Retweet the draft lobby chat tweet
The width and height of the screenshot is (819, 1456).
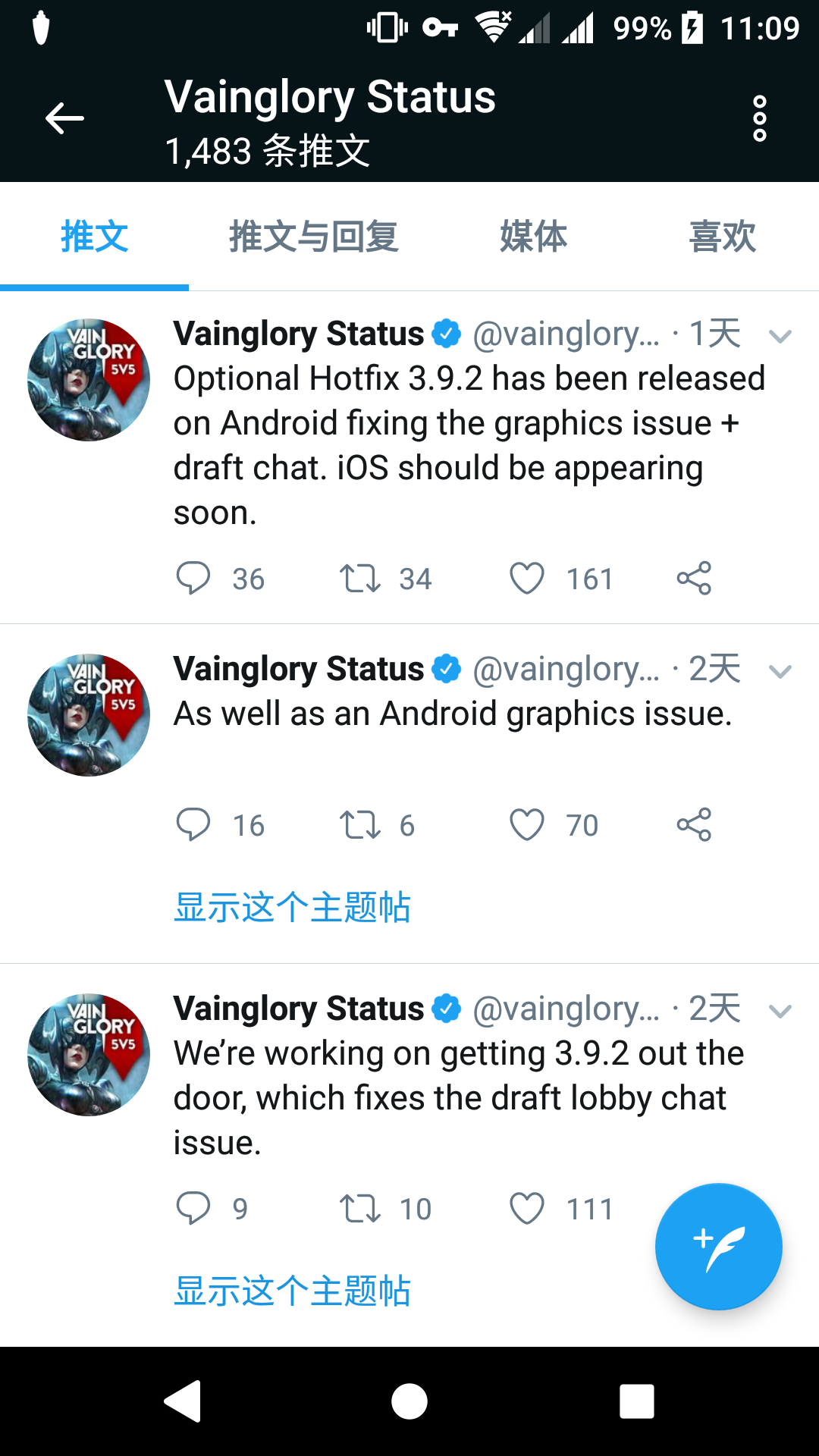359,1208
